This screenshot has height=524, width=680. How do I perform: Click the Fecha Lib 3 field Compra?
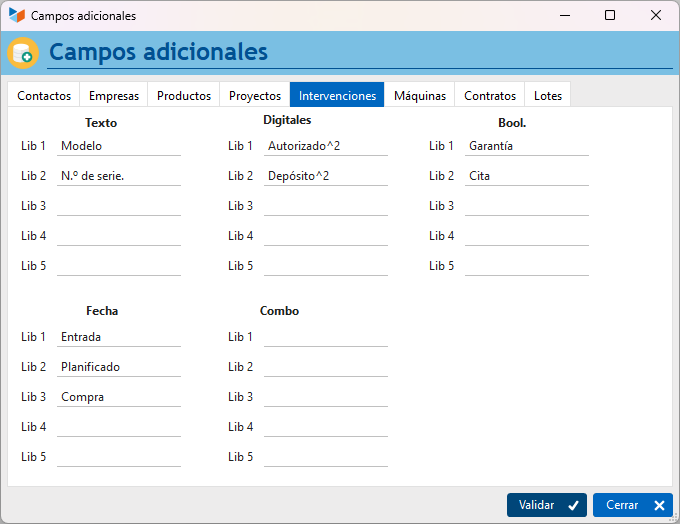tap(119, 397)
